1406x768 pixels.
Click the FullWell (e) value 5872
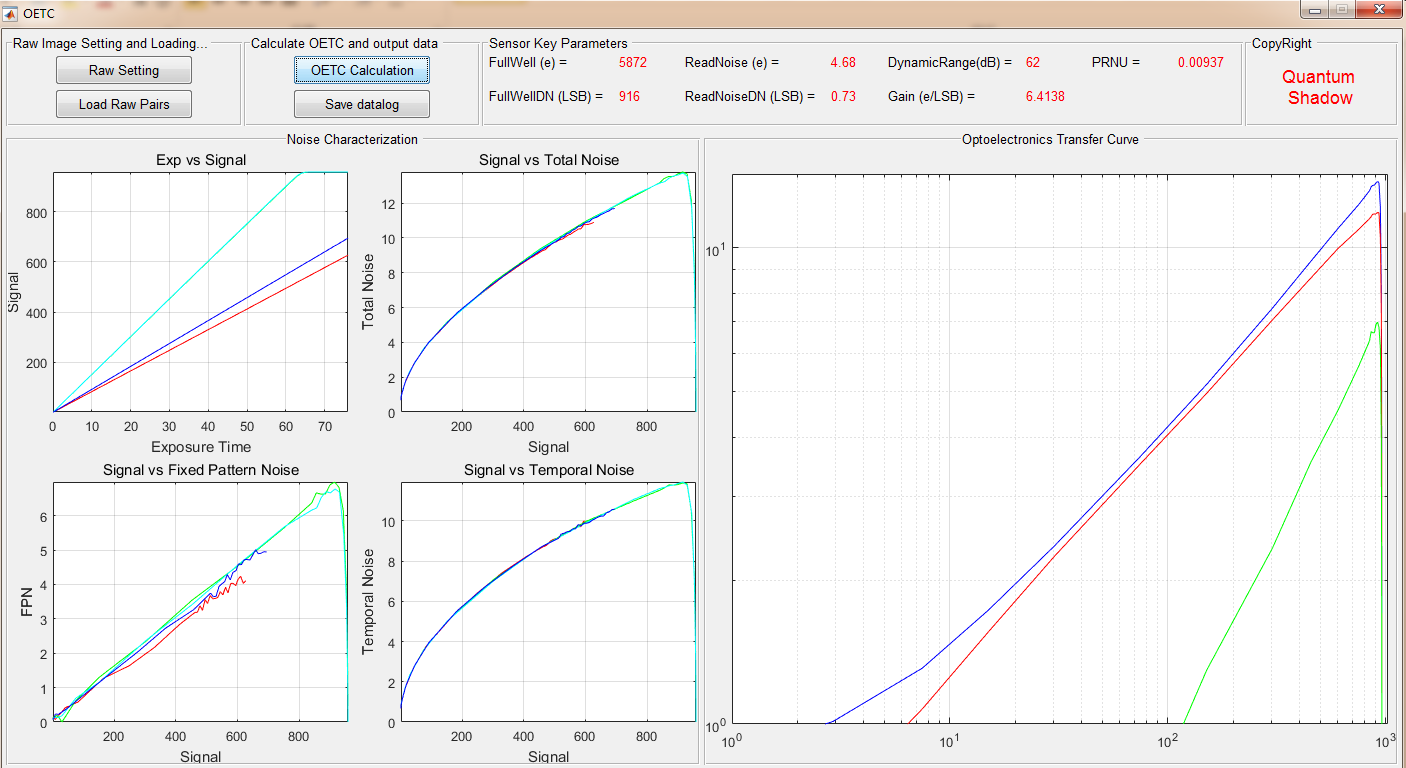point(633,62)
